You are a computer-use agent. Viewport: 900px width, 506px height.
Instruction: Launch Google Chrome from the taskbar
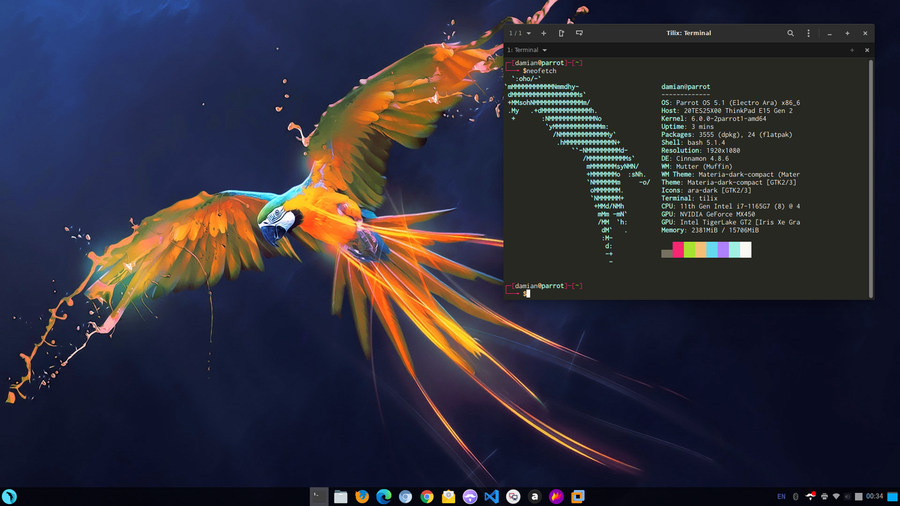pyautogui.click(x=427, y=496)
